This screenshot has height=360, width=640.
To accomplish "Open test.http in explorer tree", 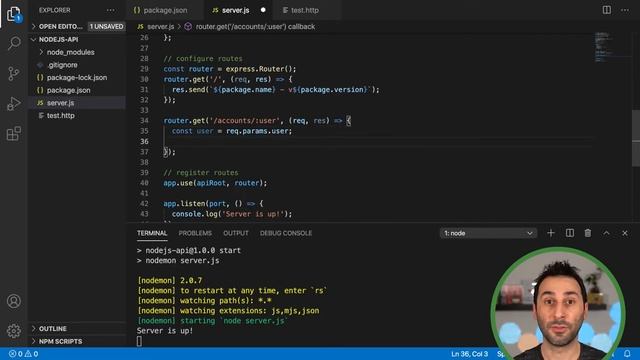I will [x=77, y=116].
